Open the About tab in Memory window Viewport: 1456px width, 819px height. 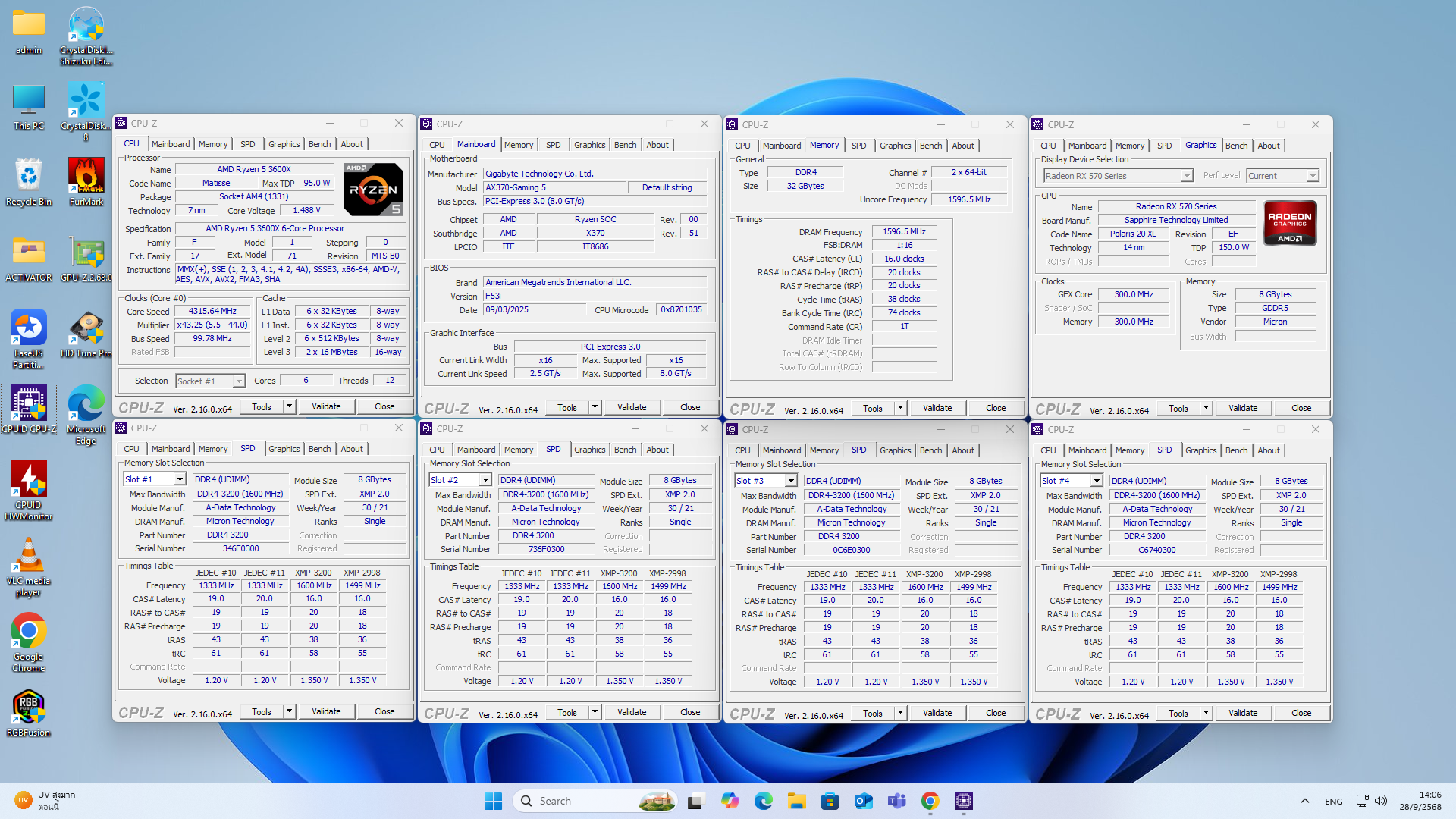(963, 146)
